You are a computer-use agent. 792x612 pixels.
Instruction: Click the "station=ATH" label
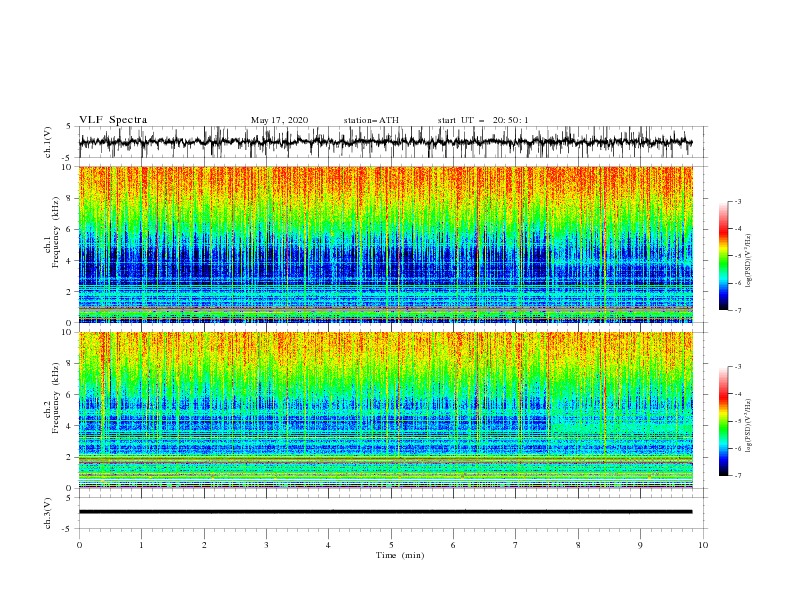(x=371, y=120)
